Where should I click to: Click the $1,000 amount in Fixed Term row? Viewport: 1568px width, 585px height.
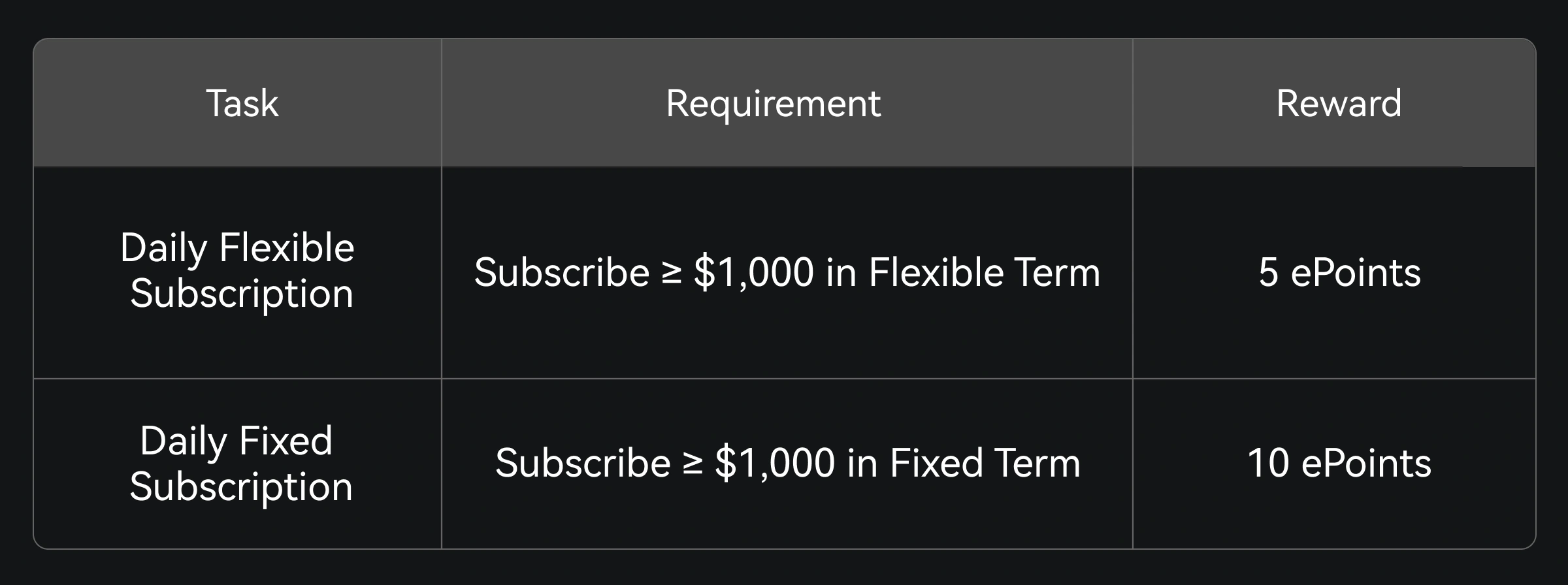point(775,463)
